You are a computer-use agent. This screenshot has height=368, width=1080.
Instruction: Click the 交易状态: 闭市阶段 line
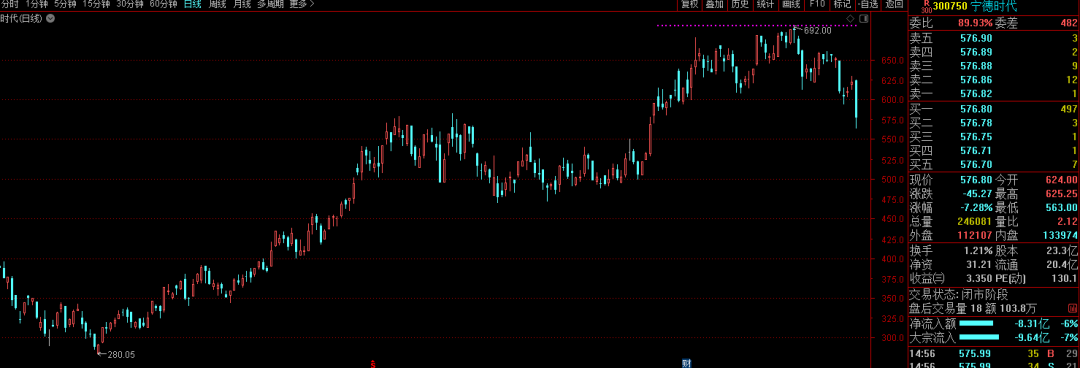958,294
